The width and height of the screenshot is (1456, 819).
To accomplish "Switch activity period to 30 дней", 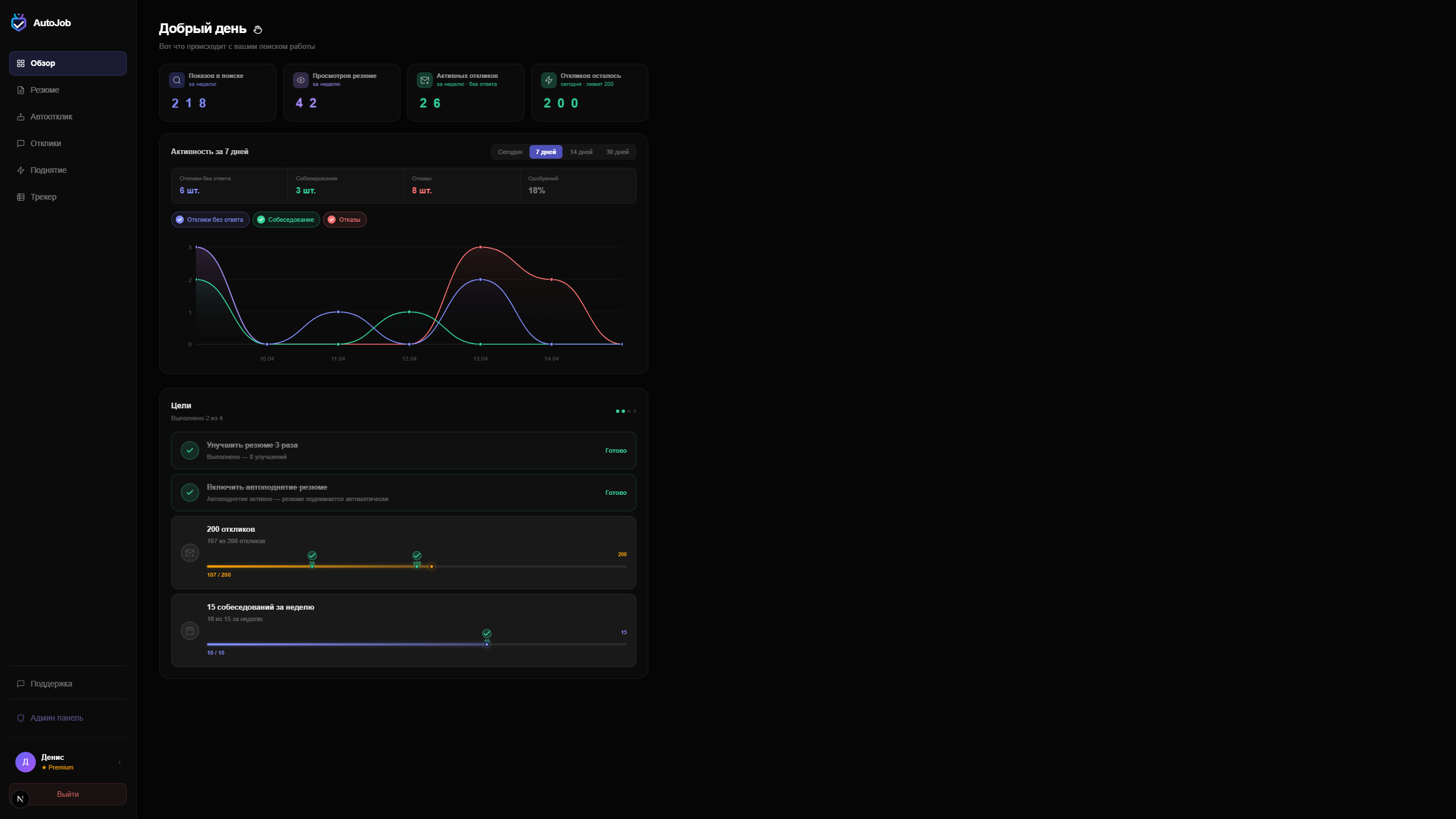I will (x=617, y=152).
